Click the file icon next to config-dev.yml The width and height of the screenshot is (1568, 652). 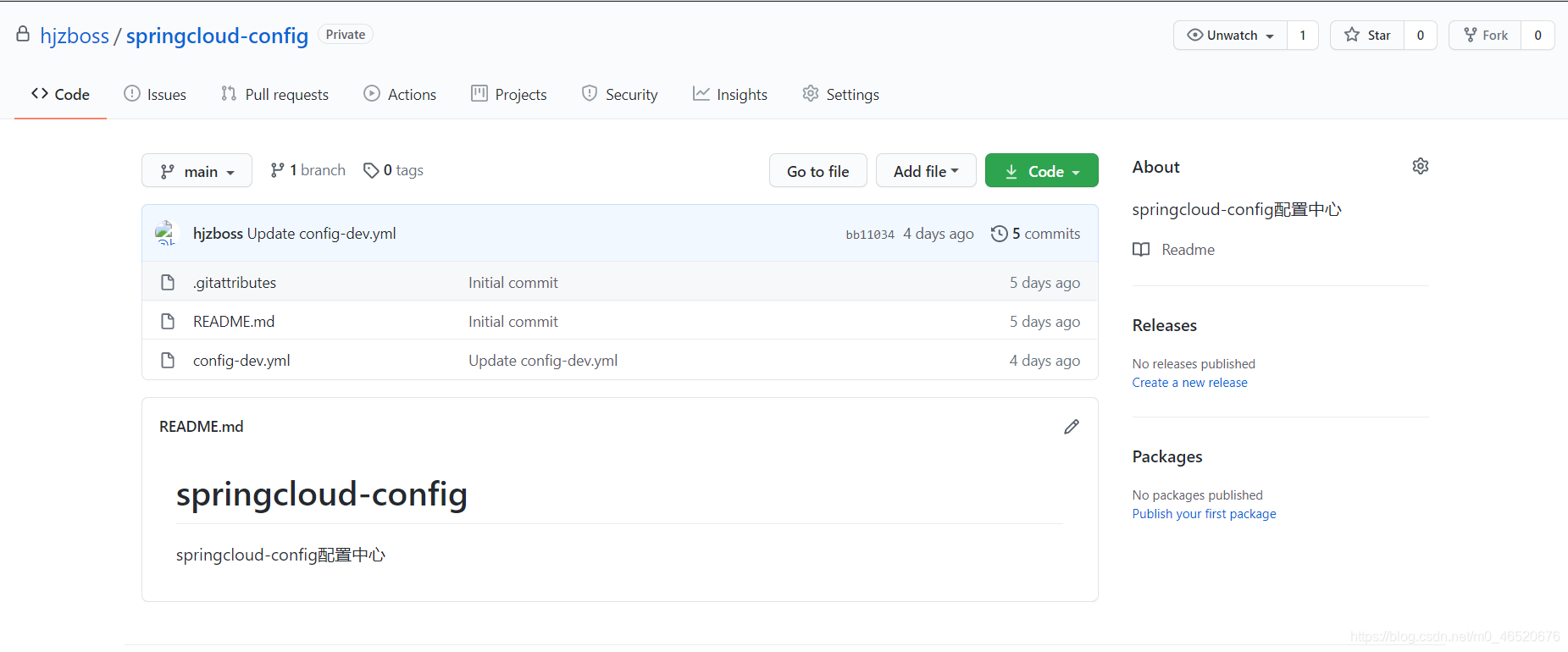168,360
